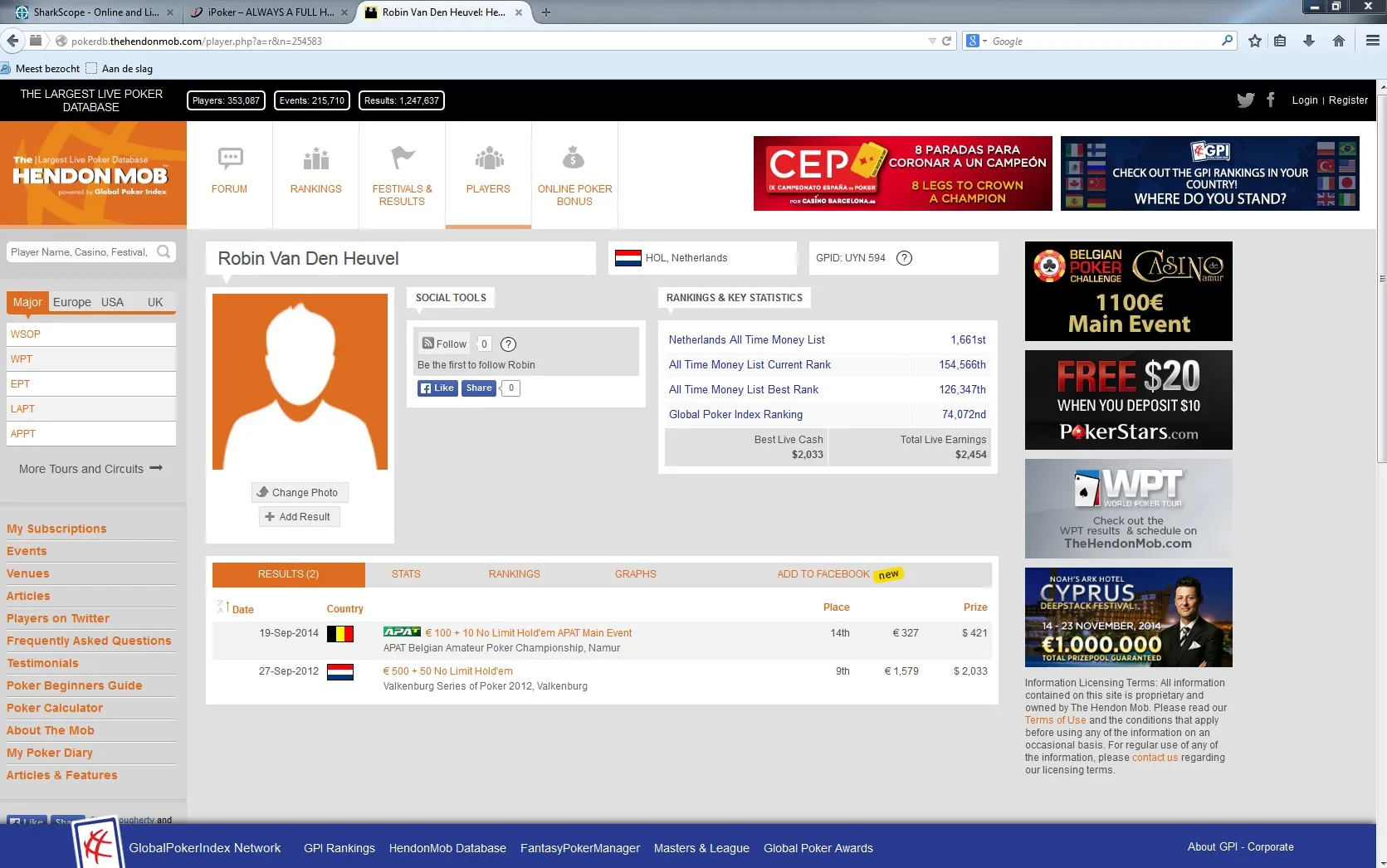Click the player profile photo placeholder
The width and height of the screenshot is (1387, 868).
[300, 382]
